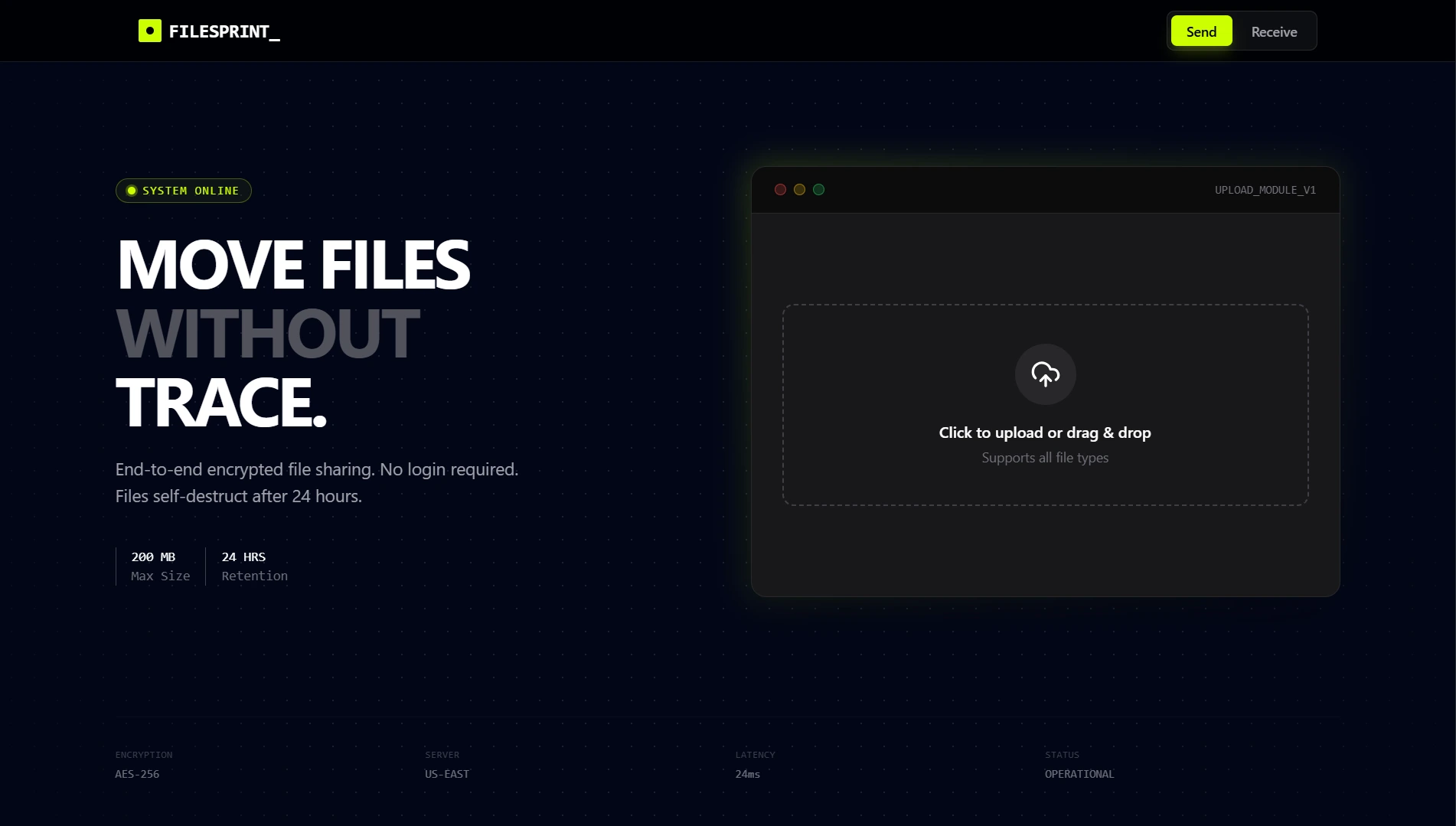Click the UPLOAD_MODULE_V1 title label

(1265, 189)
